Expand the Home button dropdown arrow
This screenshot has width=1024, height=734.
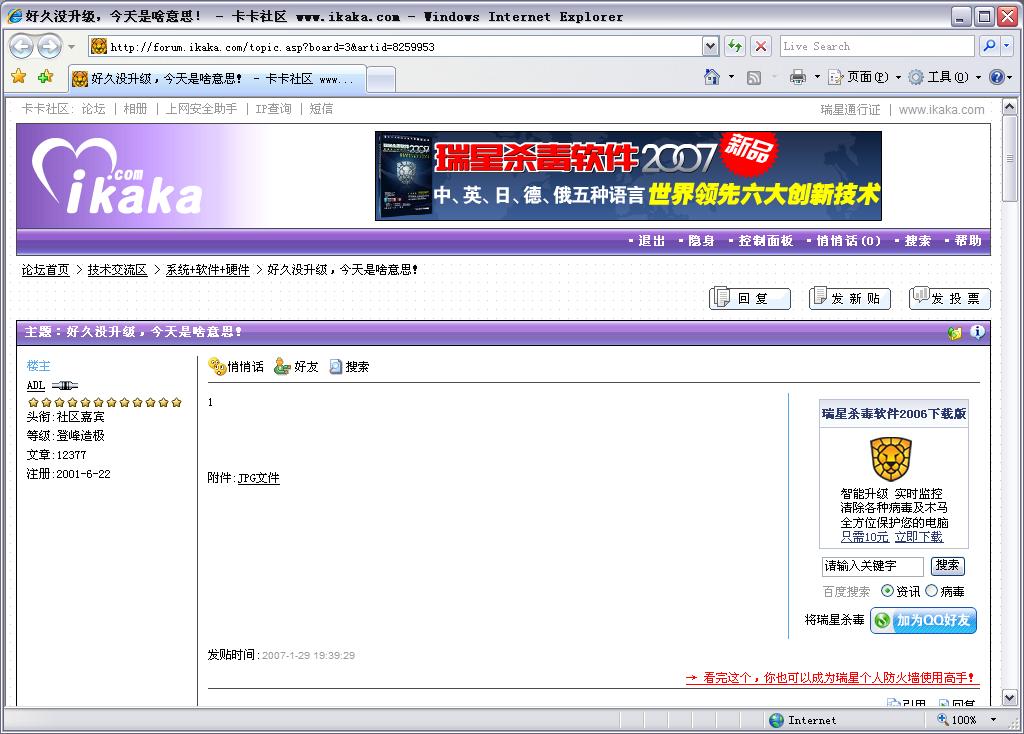click(x=731, y=77)
